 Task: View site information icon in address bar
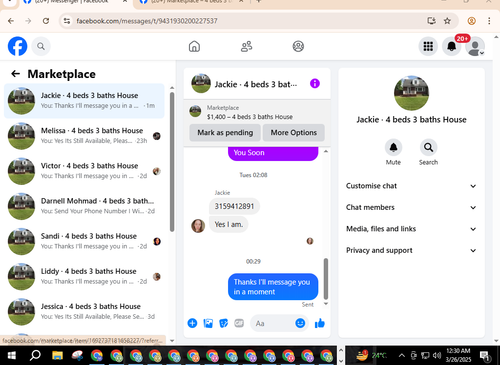(67, 21)
